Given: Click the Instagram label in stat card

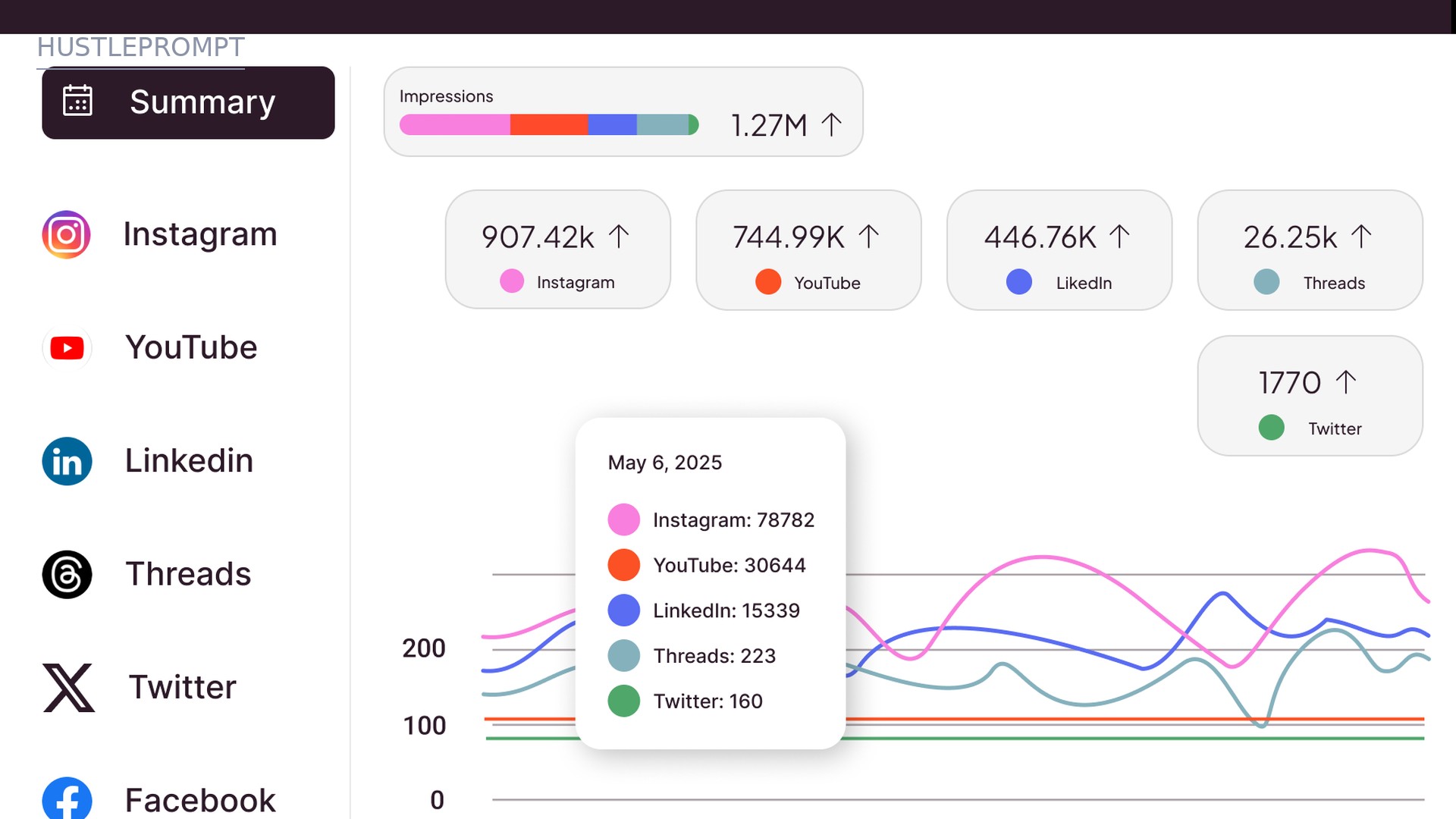Looking at the screenshot, I should (576, 283).
